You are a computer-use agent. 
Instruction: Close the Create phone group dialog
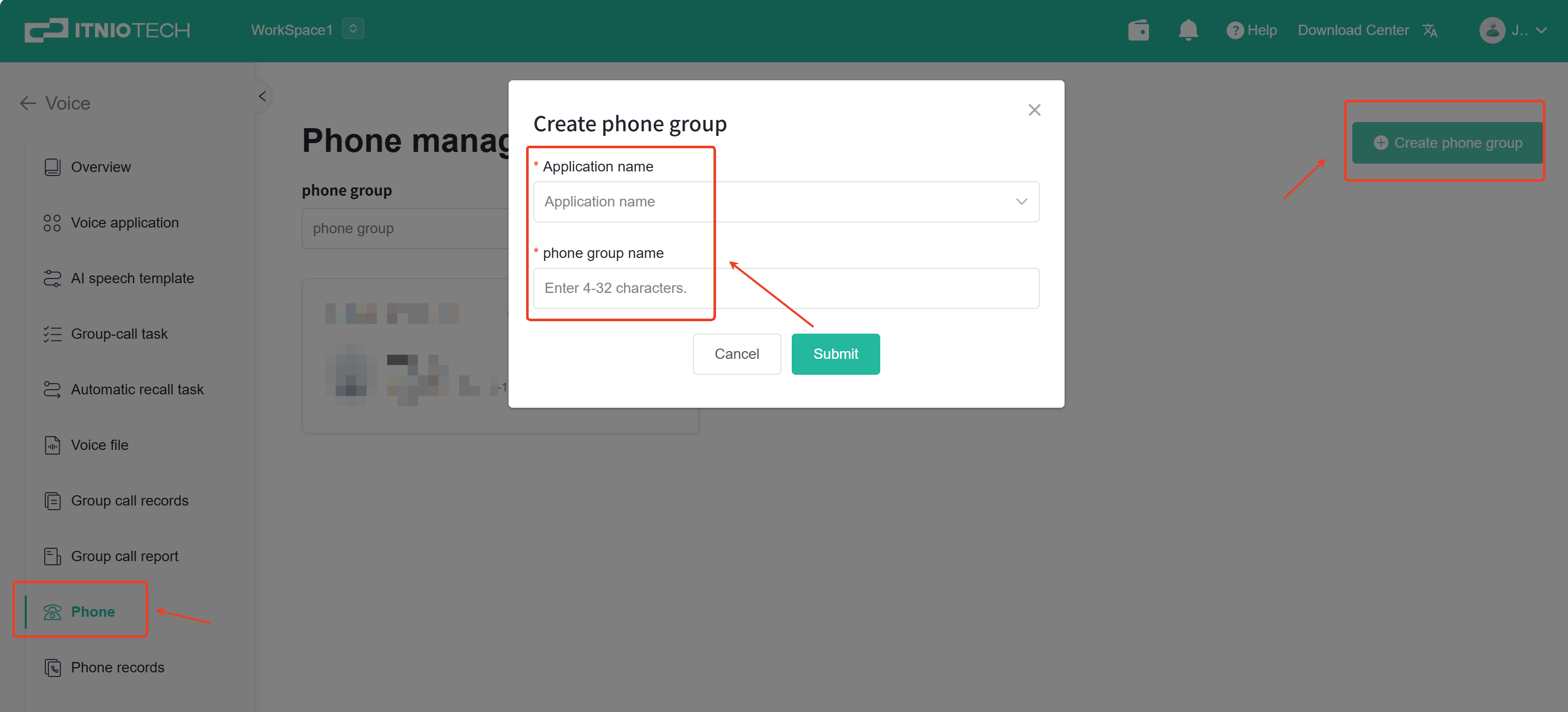click(1034, 110)
